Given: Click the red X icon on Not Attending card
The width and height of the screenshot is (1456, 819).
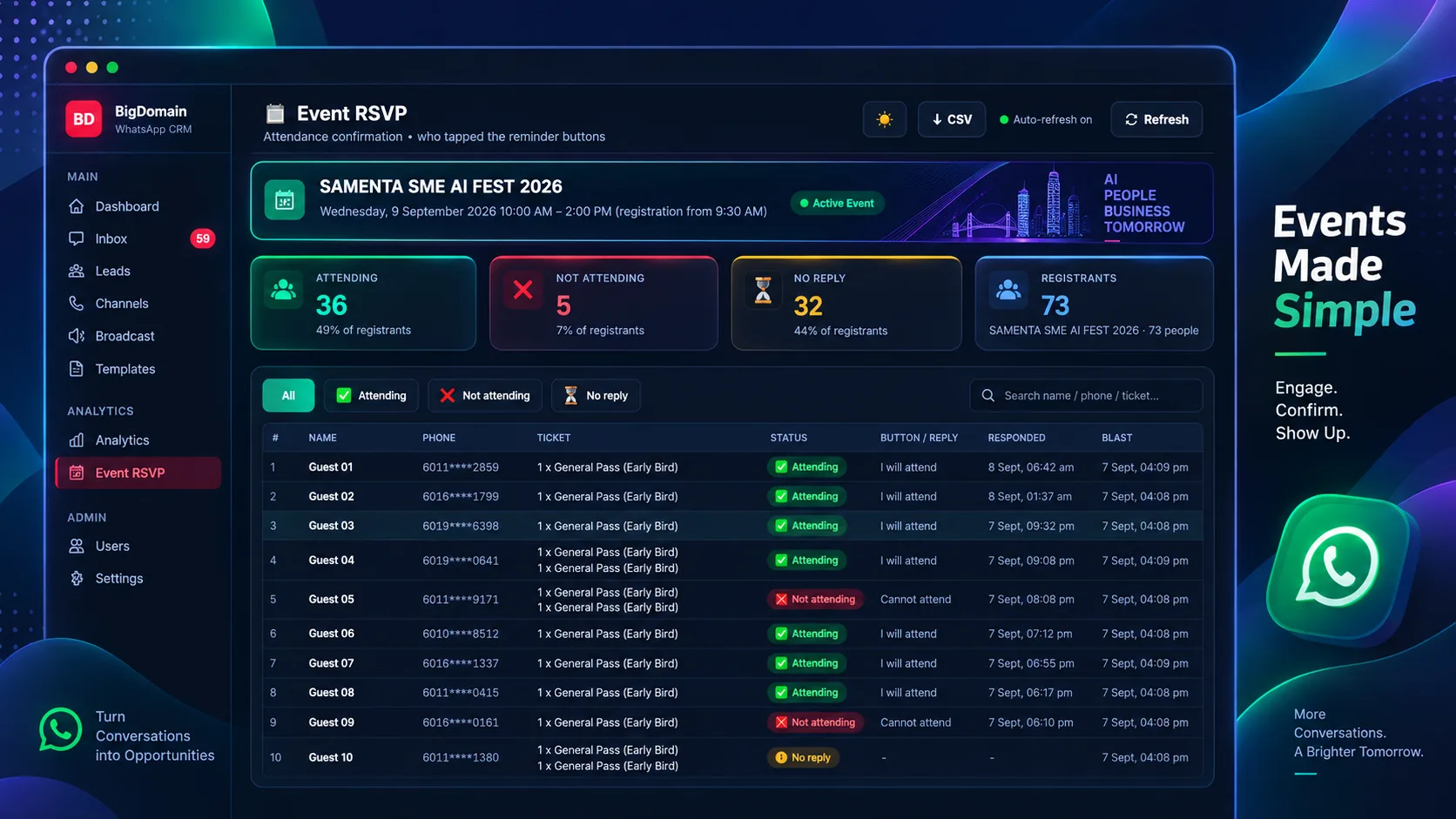Looking at the screenshot, I should point(522,290).
